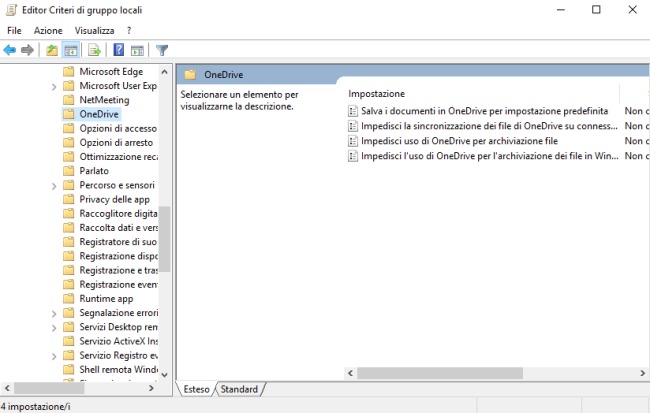Open the ? help menu
Viewport: 650px width, 413px height.
(129, 30)
